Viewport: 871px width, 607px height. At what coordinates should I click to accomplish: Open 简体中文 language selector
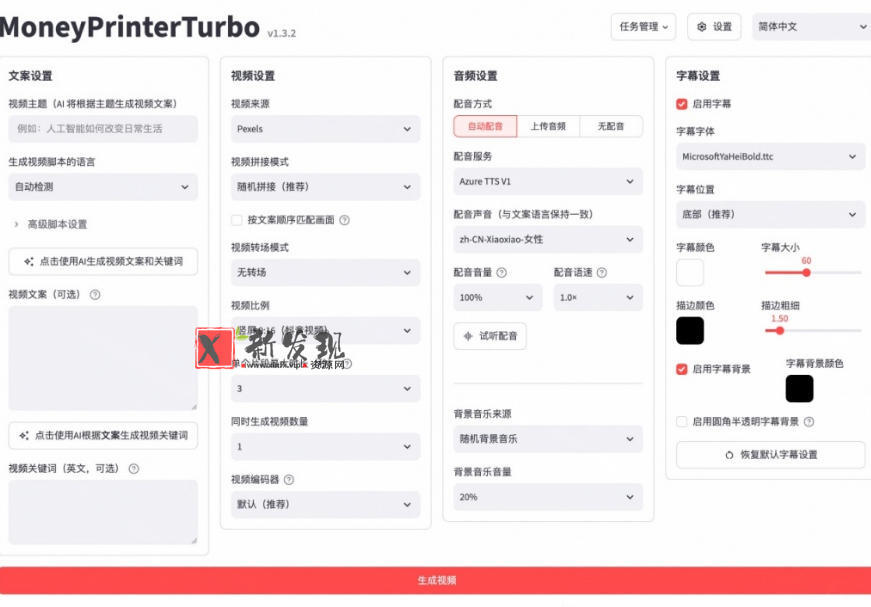pyautogui.click(x=812, y=27)
